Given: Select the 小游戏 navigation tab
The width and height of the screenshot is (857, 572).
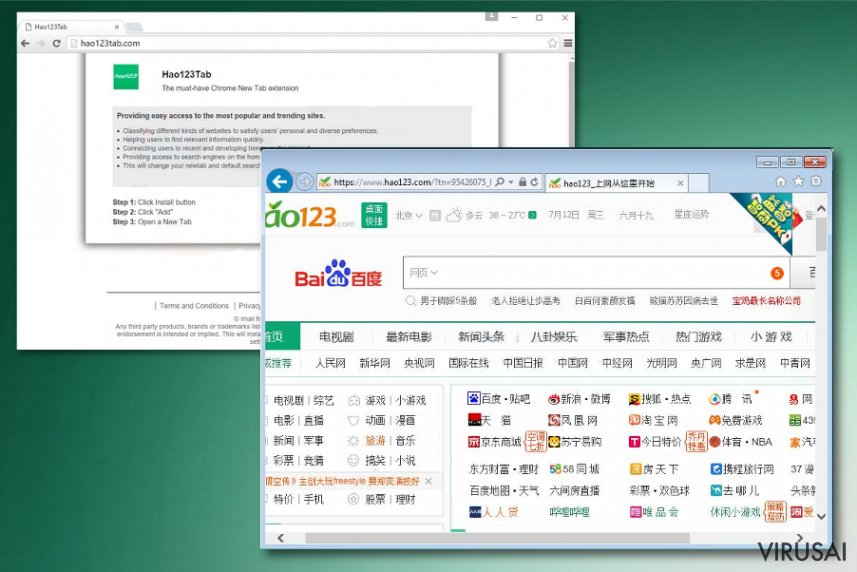Looking at the screenshot, I should coord(771,337).
